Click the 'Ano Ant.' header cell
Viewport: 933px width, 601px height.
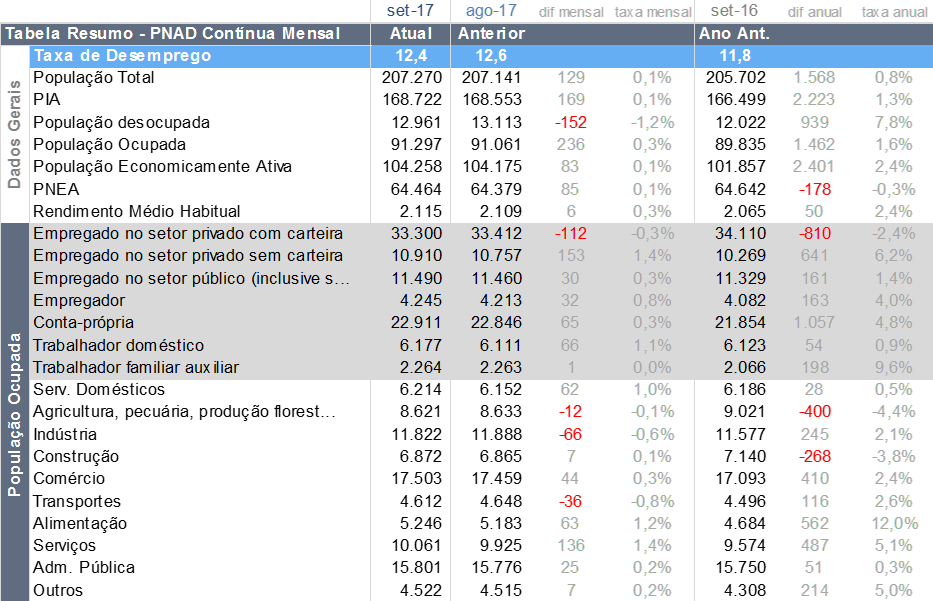coord(734,33)
